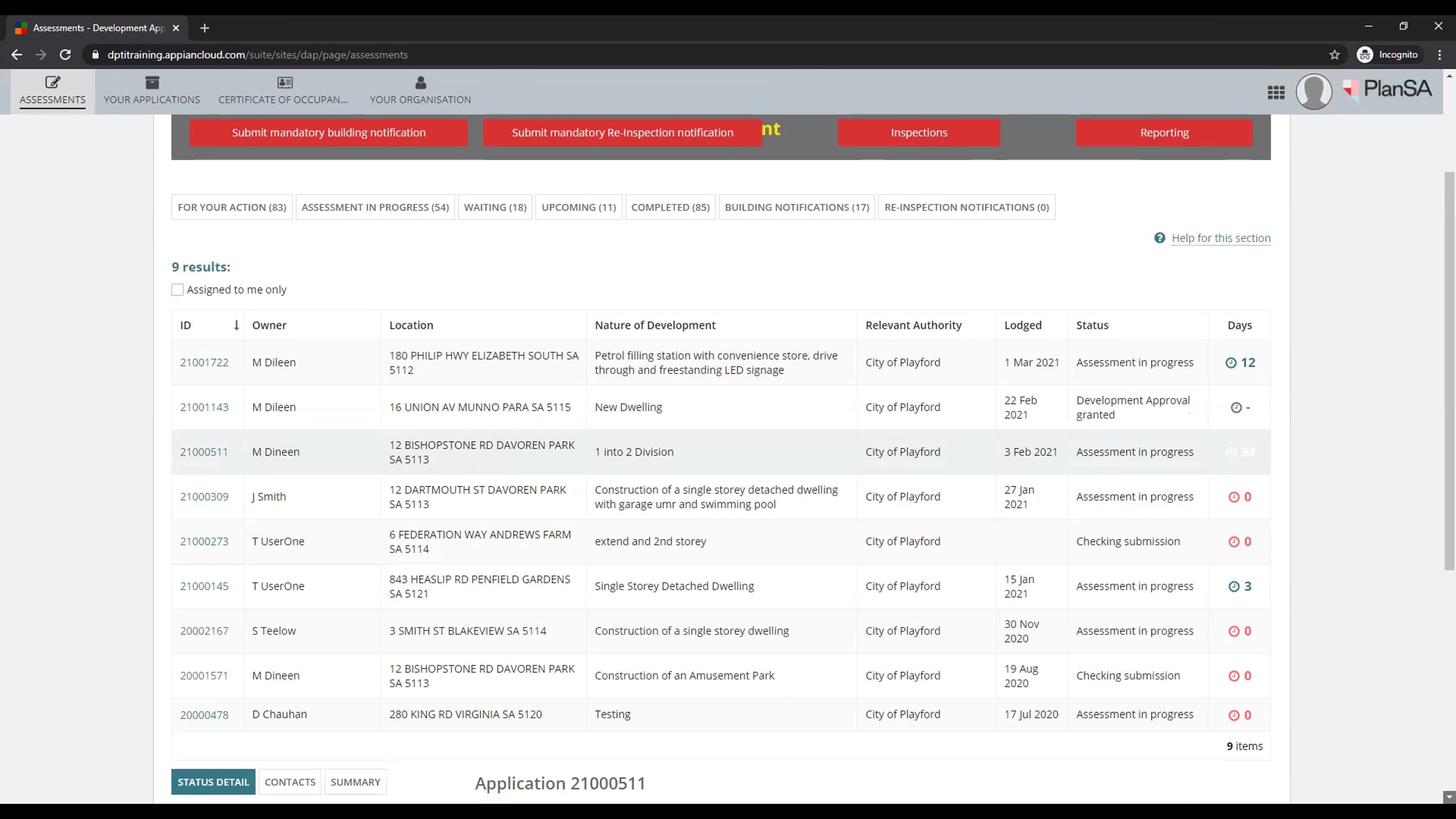
Task: Tick the Assigned to me only checkbox
Action: point(177,290)
